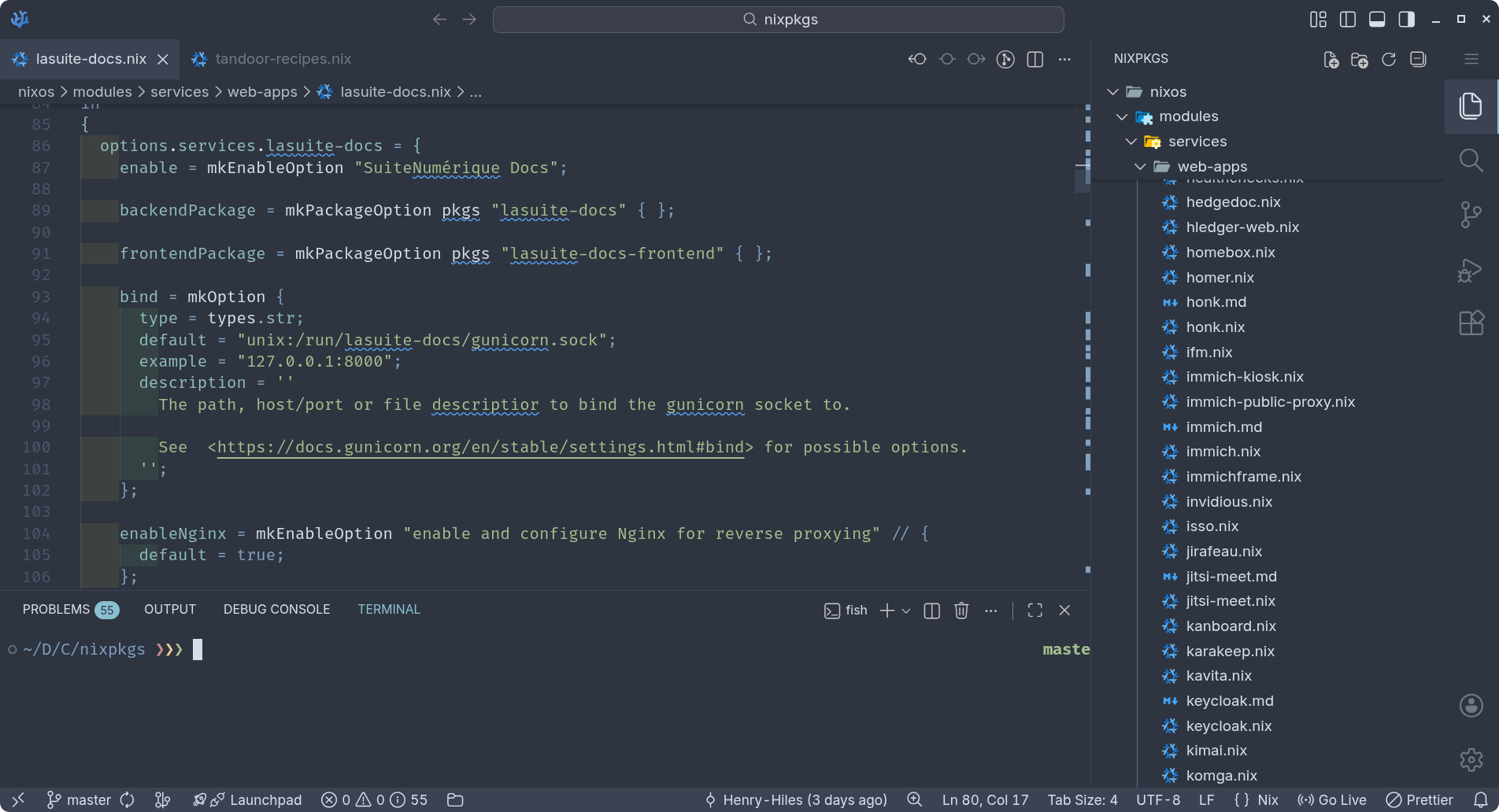Collapse the services tree item

click(1131, 142)
